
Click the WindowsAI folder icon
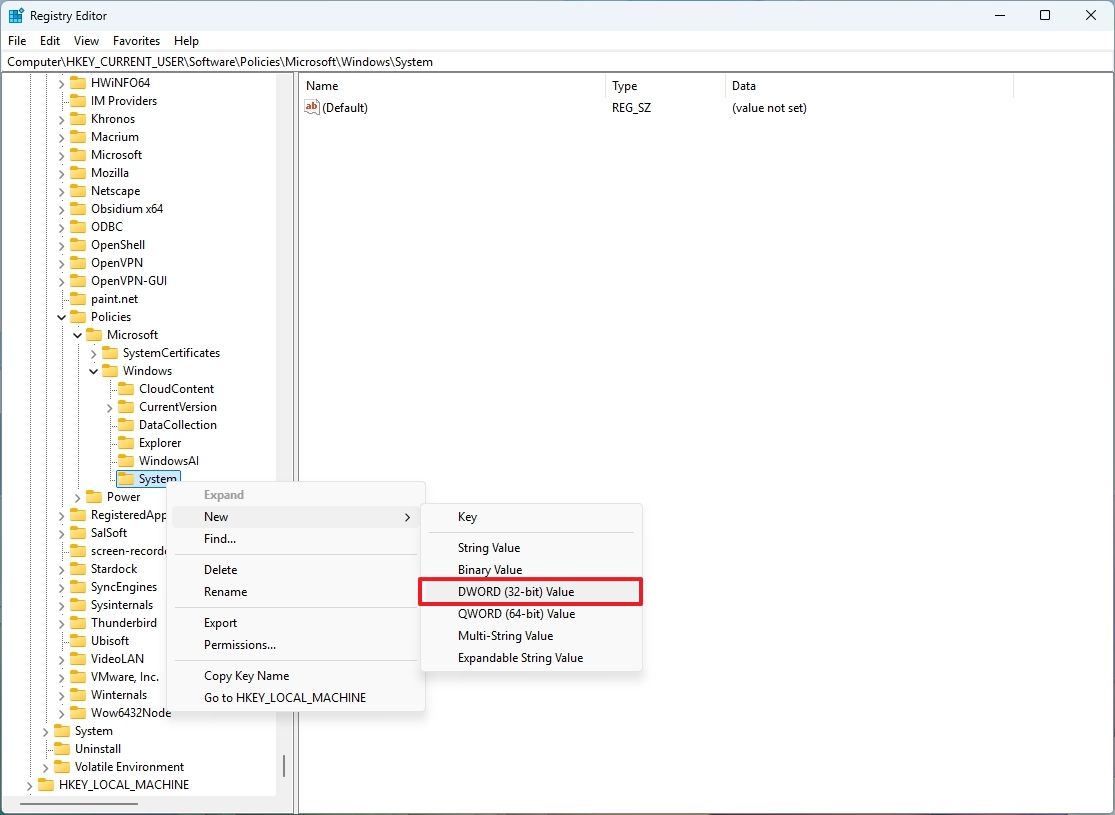point(128,460)
